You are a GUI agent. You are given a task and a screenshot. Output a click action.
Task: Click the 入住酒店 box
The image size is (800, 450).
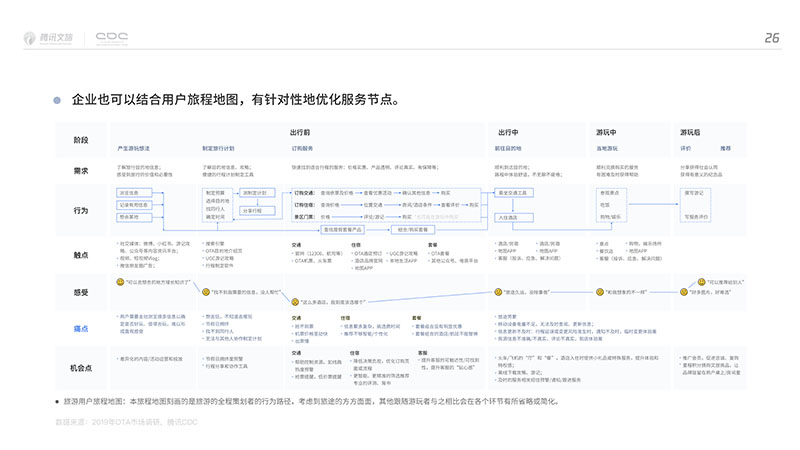click(x=514, y=217)
